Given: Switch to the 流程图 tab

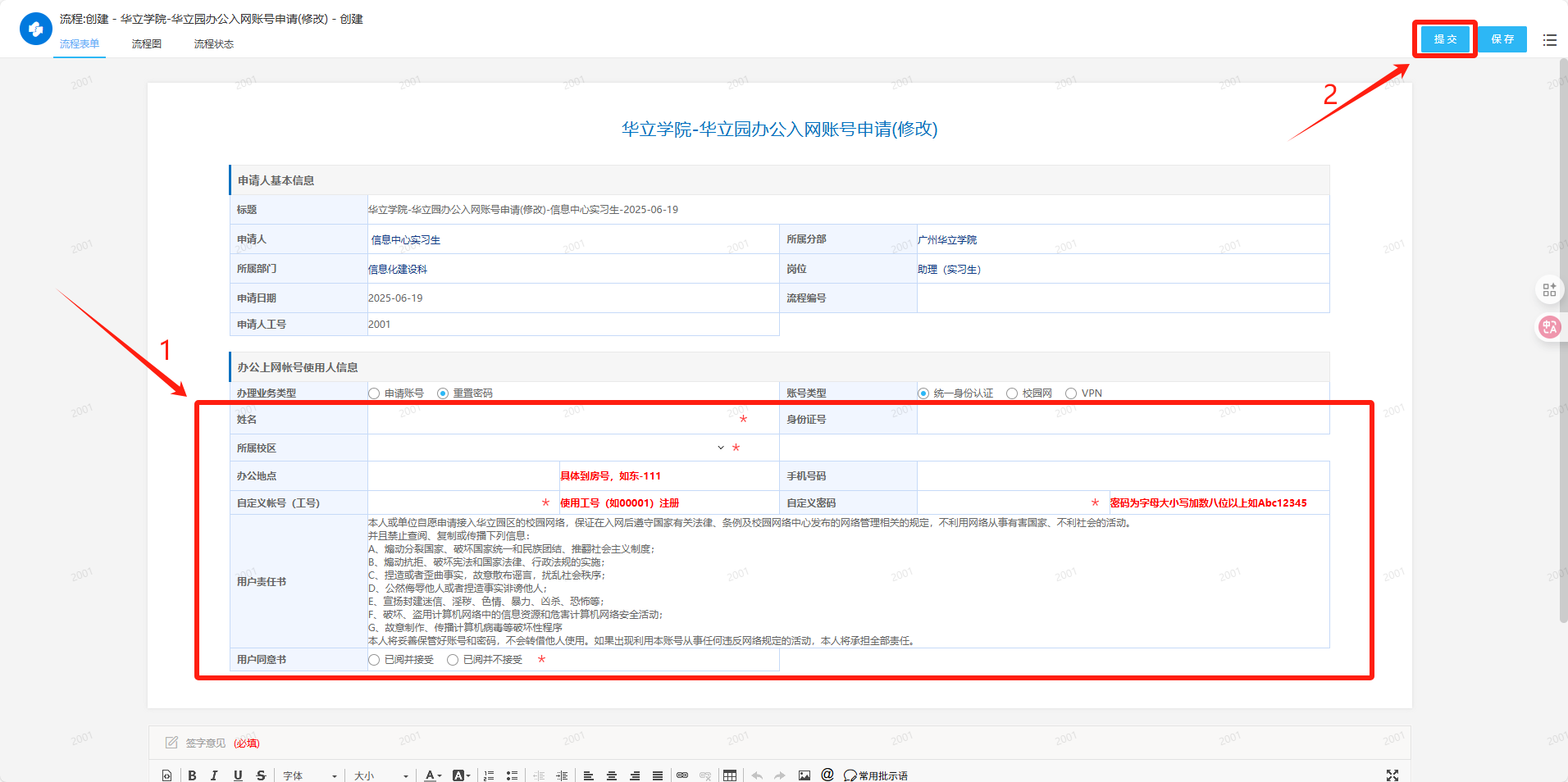Looking at the screenshot, I should coord(147,44).
